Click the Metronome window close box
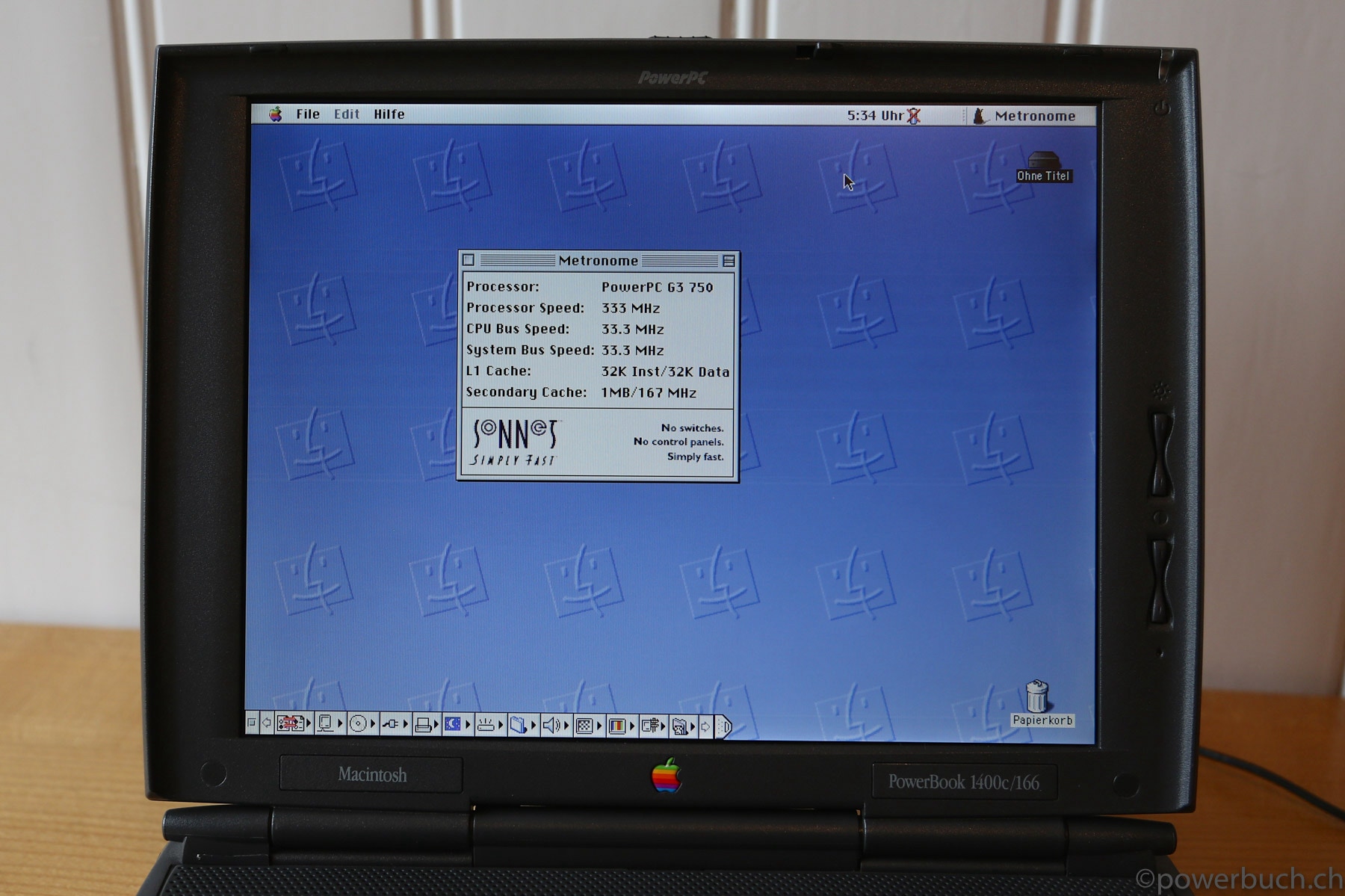 [x=469, y=260]
